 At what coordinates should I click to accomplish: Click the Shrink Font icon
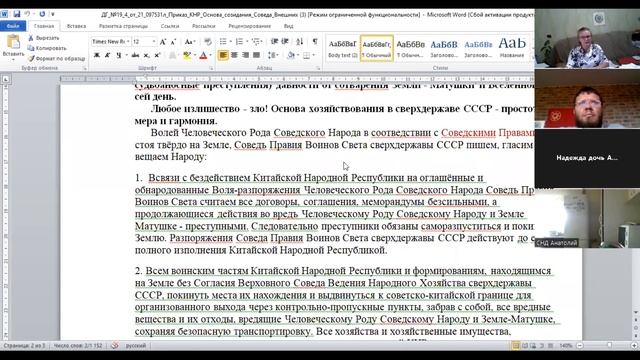(173, 42)
